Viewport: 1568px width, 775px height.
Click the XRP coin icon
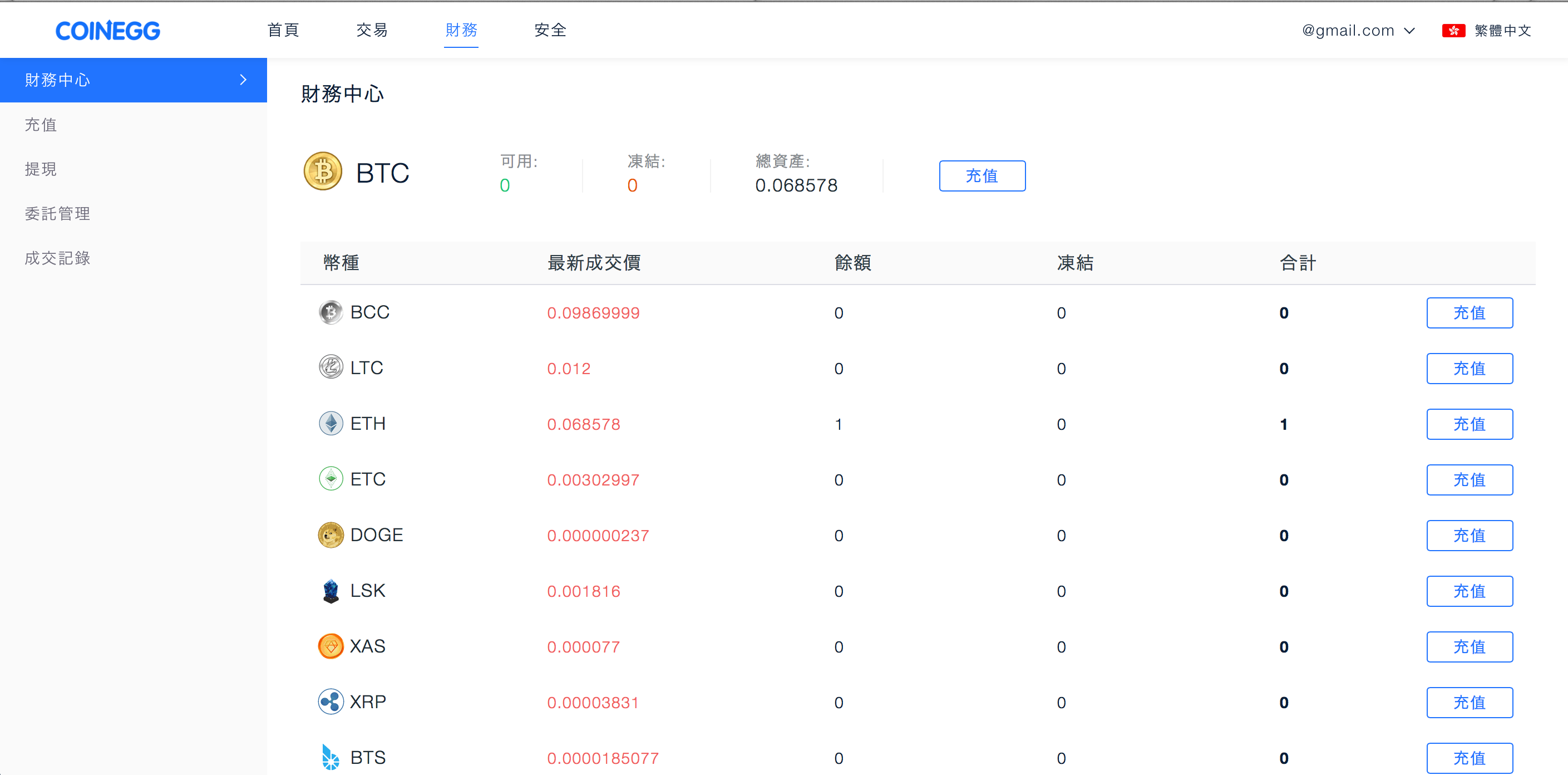point(331,702)
